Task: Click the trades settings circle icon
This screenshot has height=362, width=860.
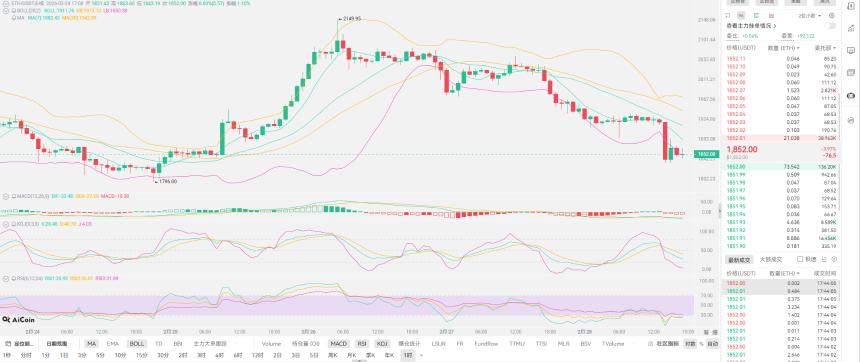Action: pyautogui.click(x=834, y=259)
